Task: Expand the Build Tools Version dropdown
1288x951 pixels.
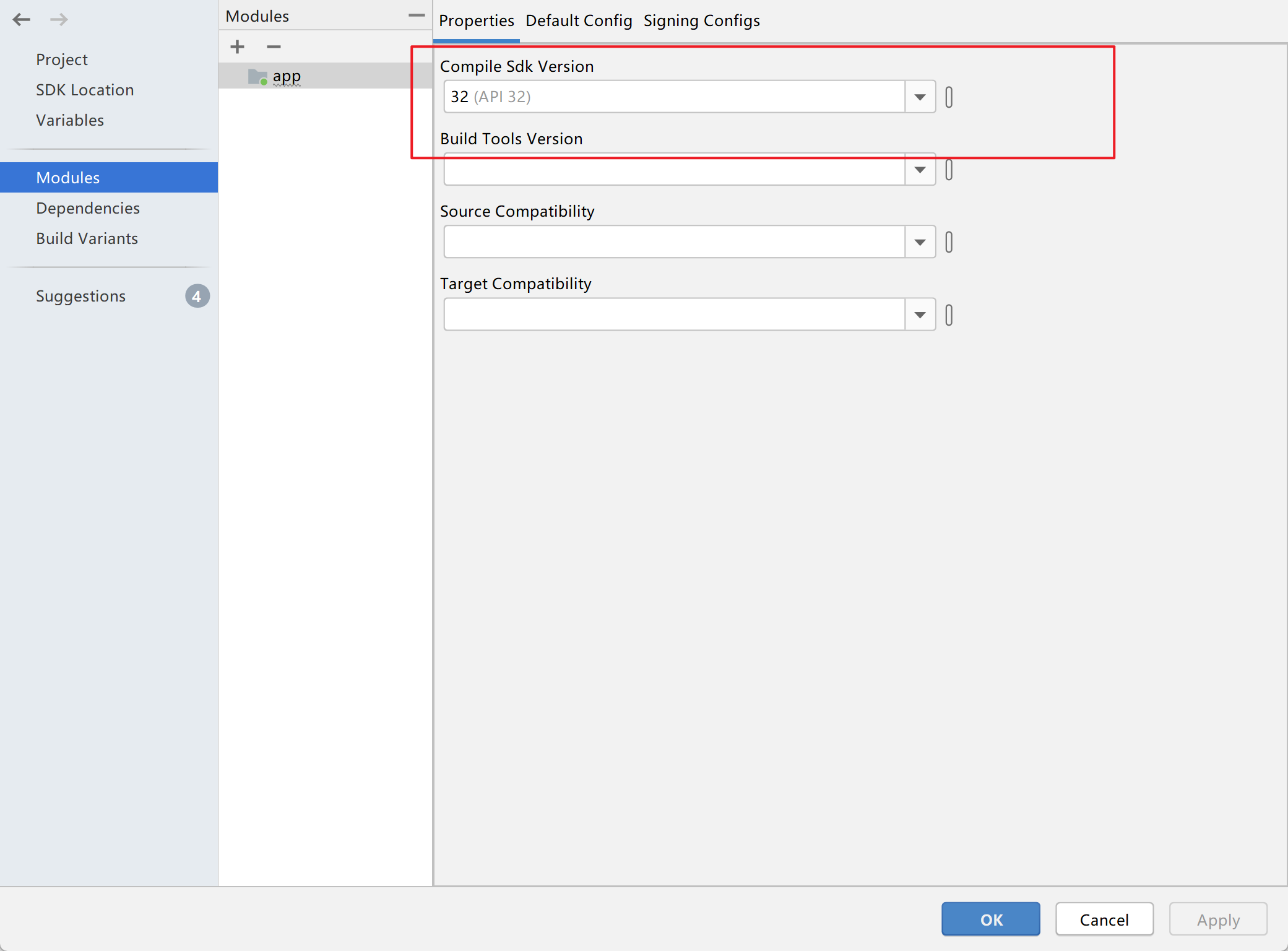Action: click(920, 170)
